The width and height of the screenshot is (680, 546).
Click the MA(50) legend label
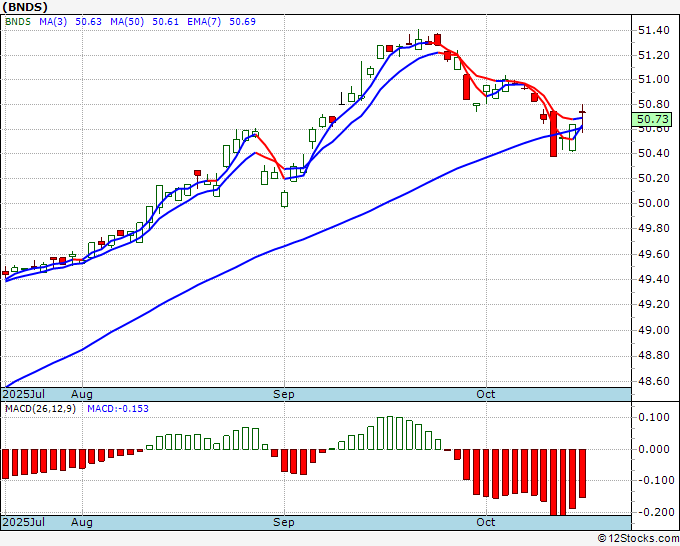point(127,21)
